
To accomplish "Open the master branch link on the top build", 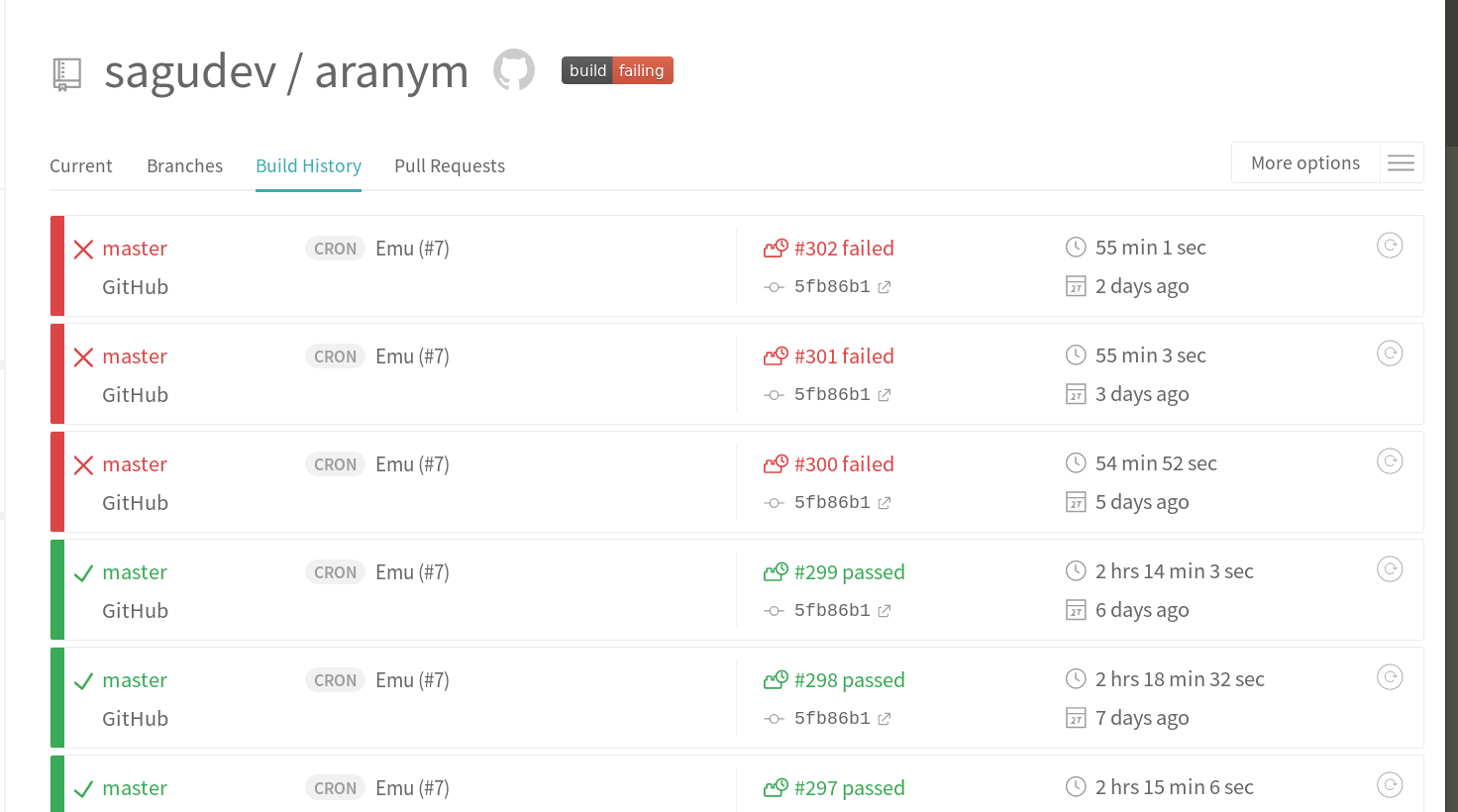I will pos(135,248).
